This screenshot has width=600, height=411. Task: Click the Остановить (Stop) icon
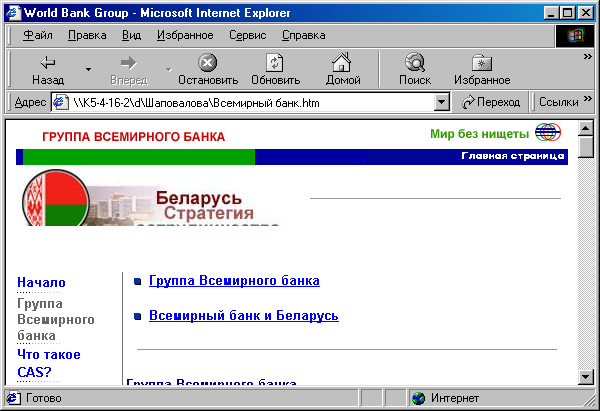pyautogui.click(x=208, y=62)
